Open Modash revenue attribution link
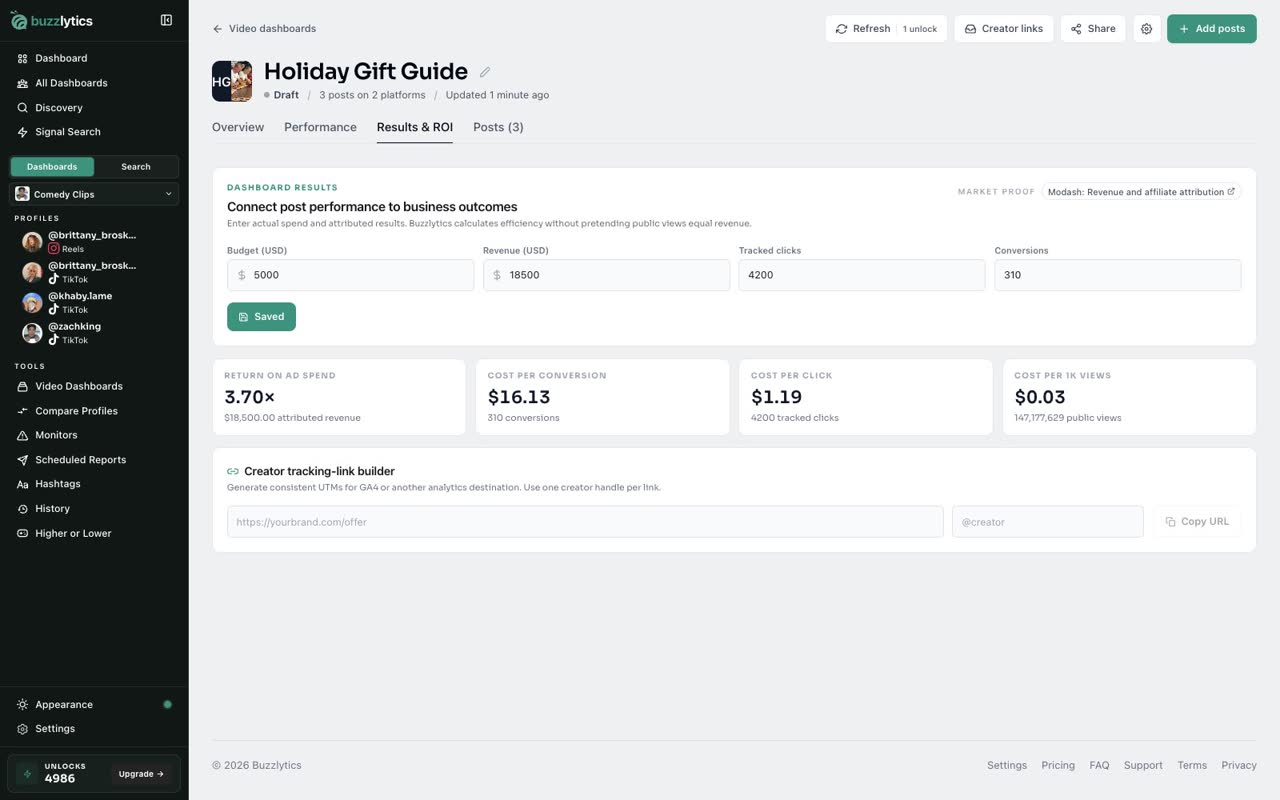 pos(1141,192)
